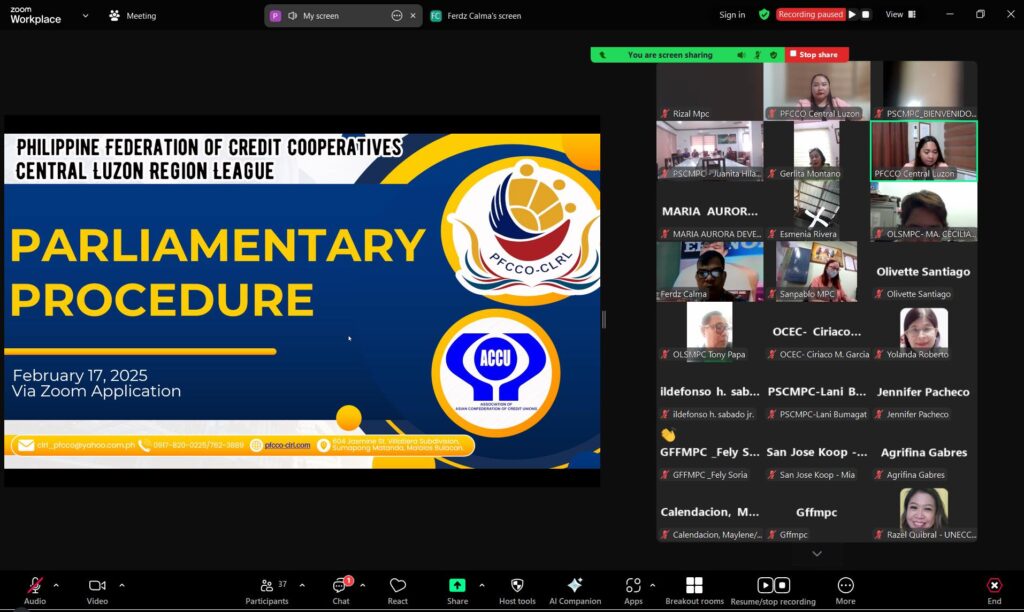The image size is (1024, 612).
Task: Switch to Ferdz Calma's screen tab
Action: pyautogui.click(x=475, y=16)
